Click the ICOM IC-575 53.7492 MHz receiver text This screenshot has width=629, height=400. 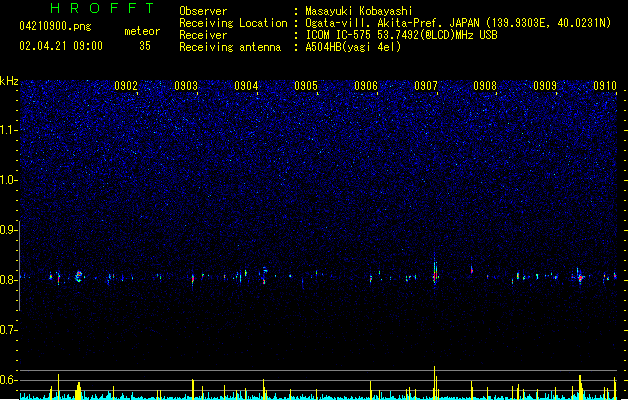(402, 35)
